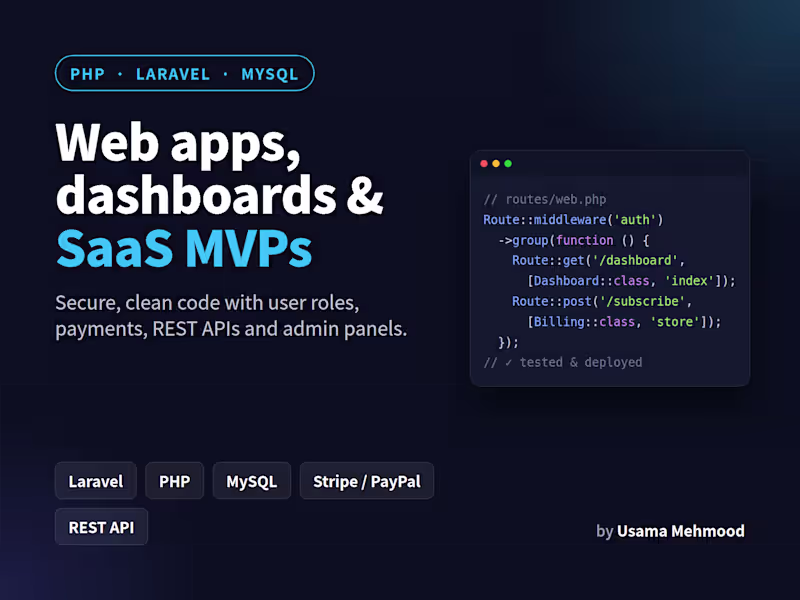Viewport: 800px width, 600px height.
Task: Click the Laravel tag chip
Action: pos(96,481)
